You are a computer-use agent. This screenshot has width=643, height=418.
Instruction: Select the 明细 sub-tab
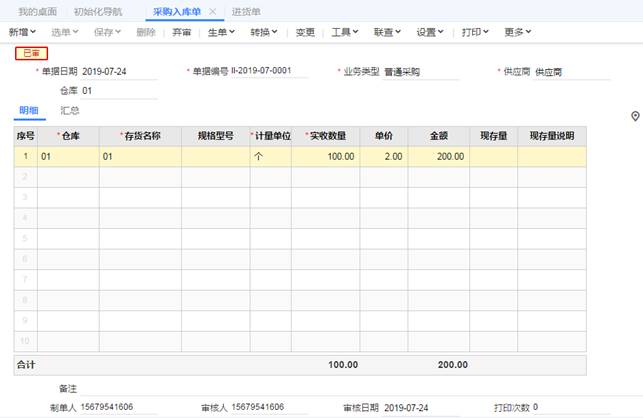click(x=30, y=110)
